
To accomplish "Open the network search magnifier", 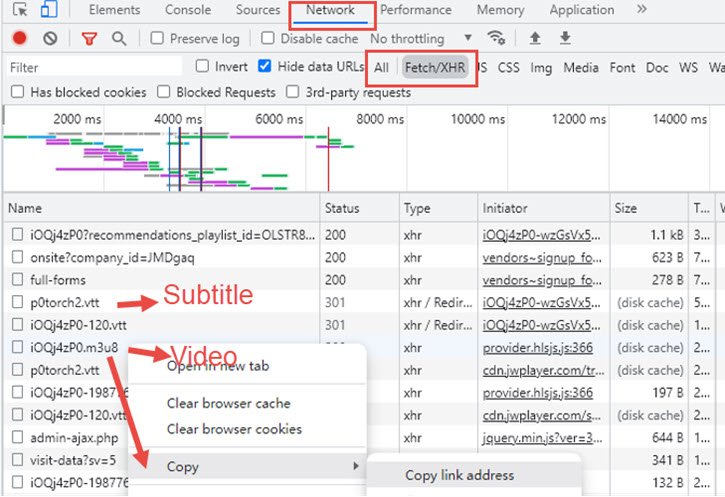I will click(x=119, y=38).
